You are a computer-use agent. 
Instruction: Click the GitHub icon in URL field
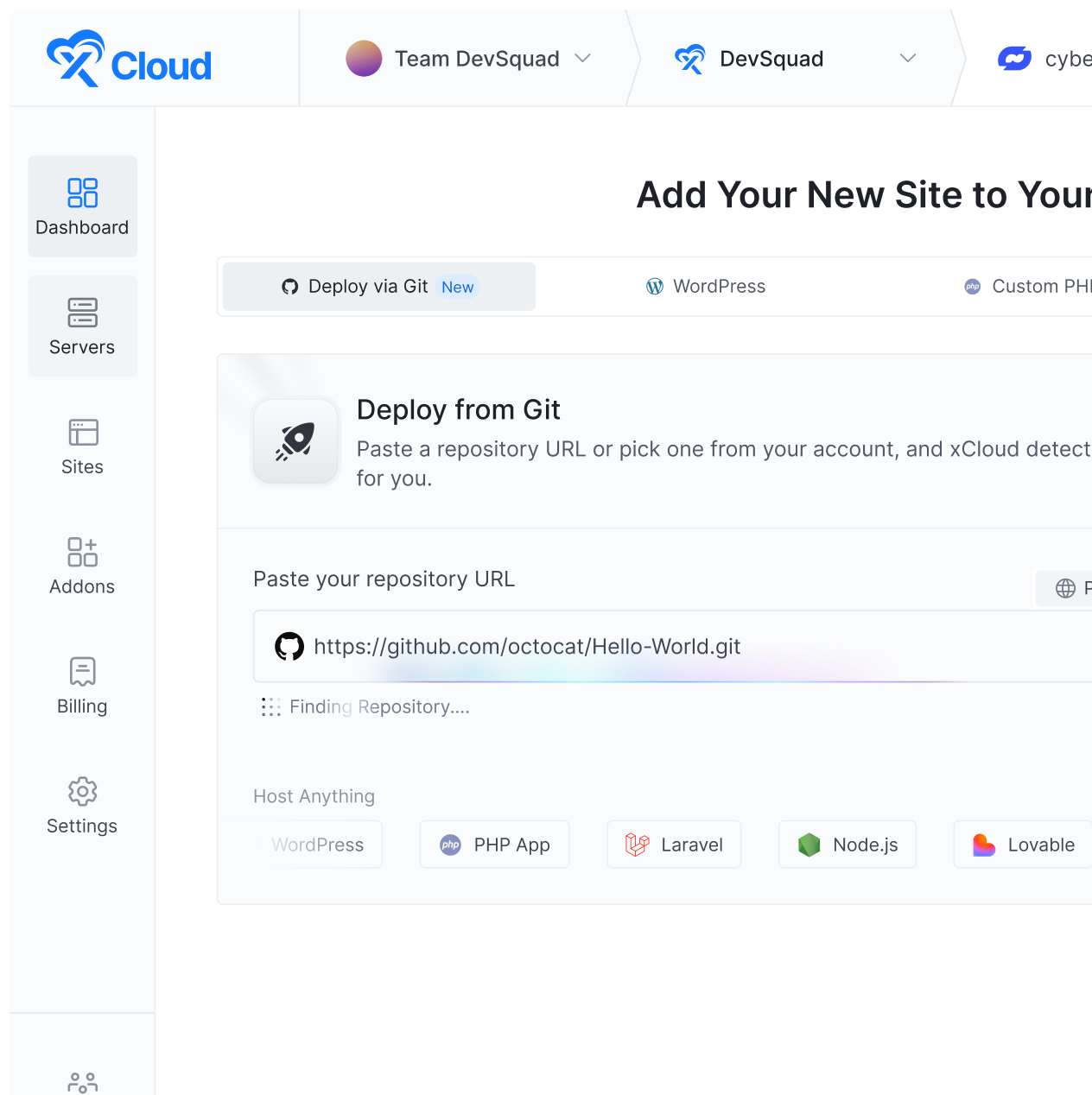click(x=289, y=647)
